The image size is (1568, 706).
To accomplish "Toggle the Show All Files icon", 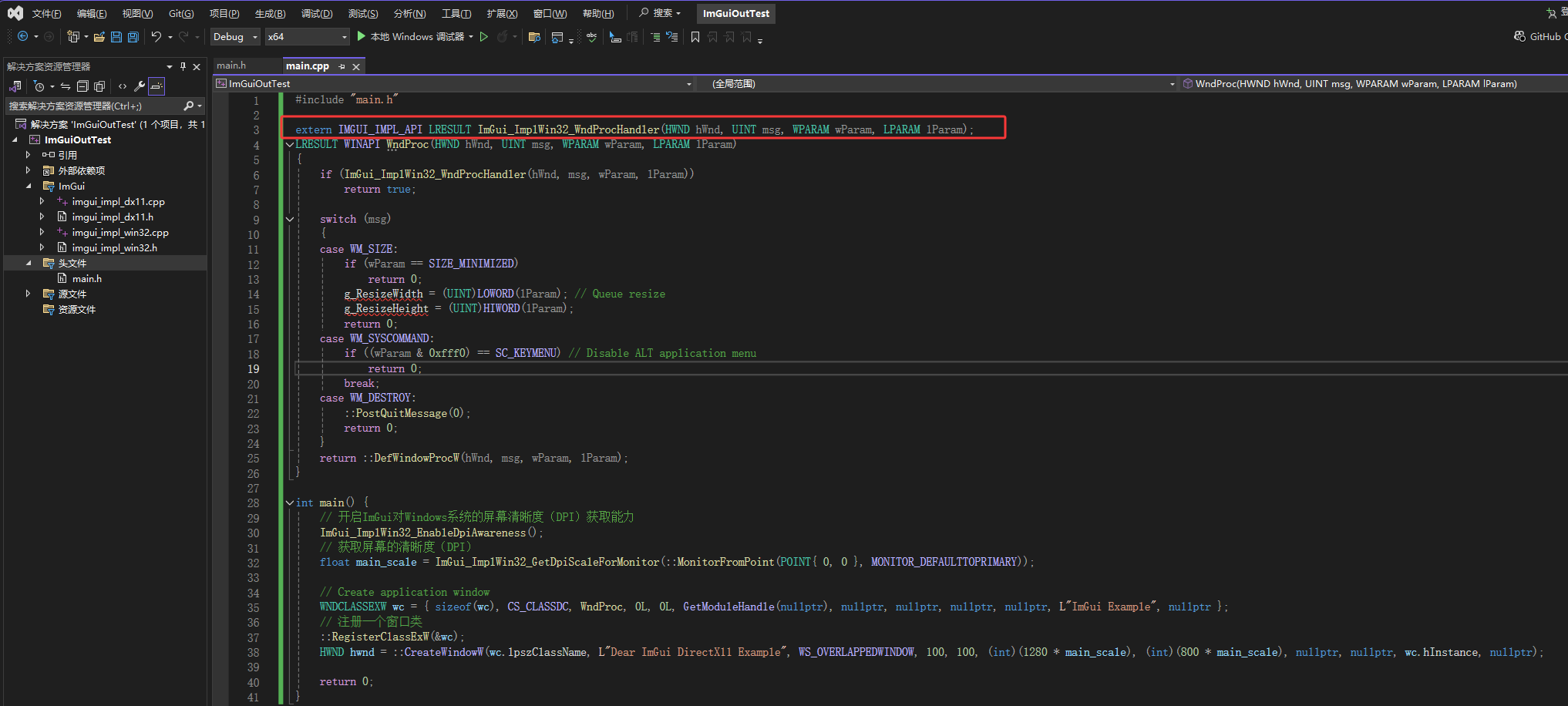I will point(99,86).
